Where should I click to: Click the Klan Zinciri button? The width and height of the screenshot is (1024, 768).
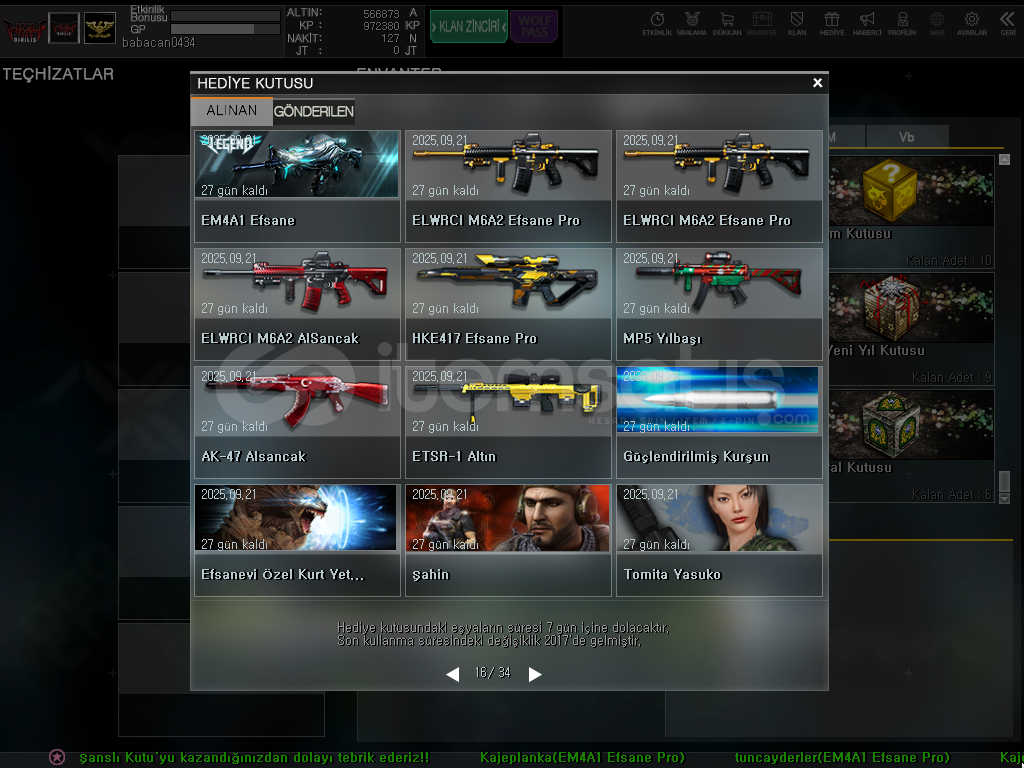tap(469, 27)
